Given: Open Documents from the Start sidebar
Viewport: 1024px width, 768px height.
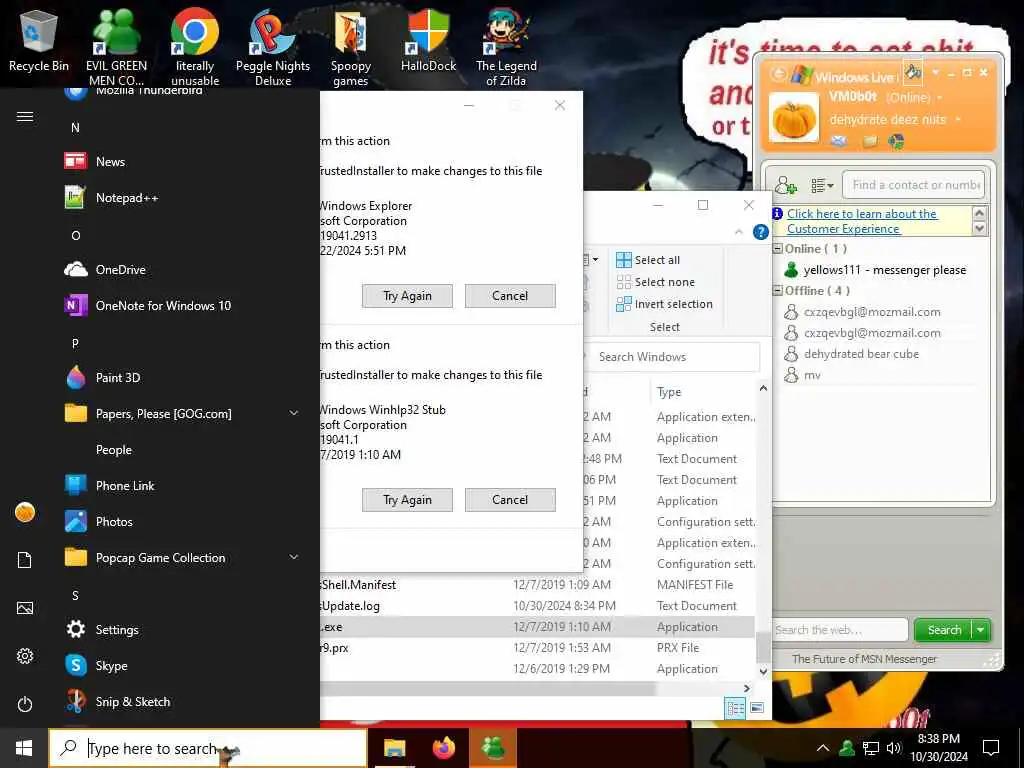Looking at the screenshot, I should 25,560.
